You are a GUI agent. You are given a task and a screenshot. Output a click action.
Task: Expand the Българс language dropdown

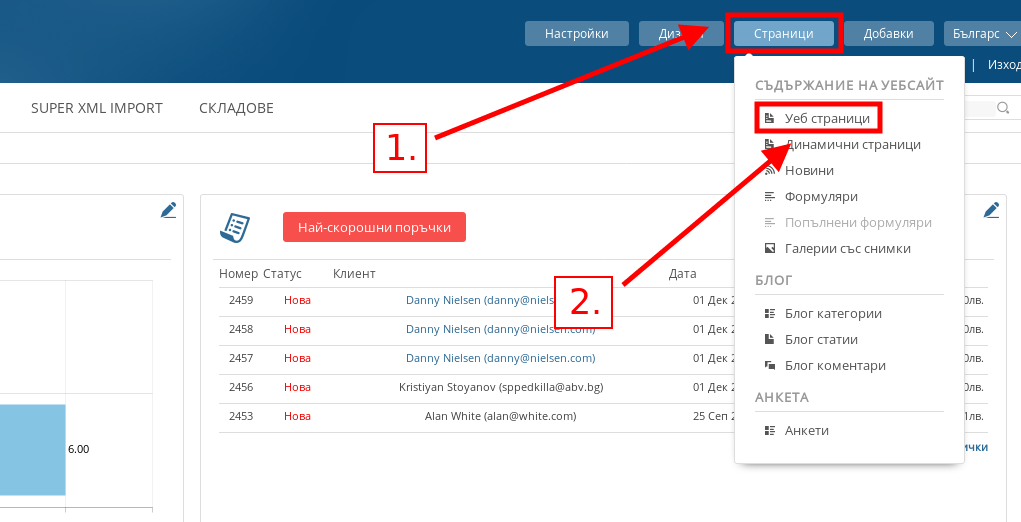point(980,34)
